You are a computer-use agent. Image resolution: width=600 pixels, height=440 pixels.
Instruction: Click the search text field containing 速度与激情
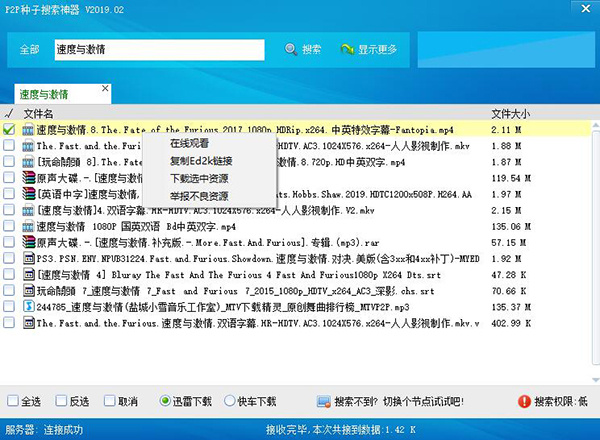pos(158,49)
